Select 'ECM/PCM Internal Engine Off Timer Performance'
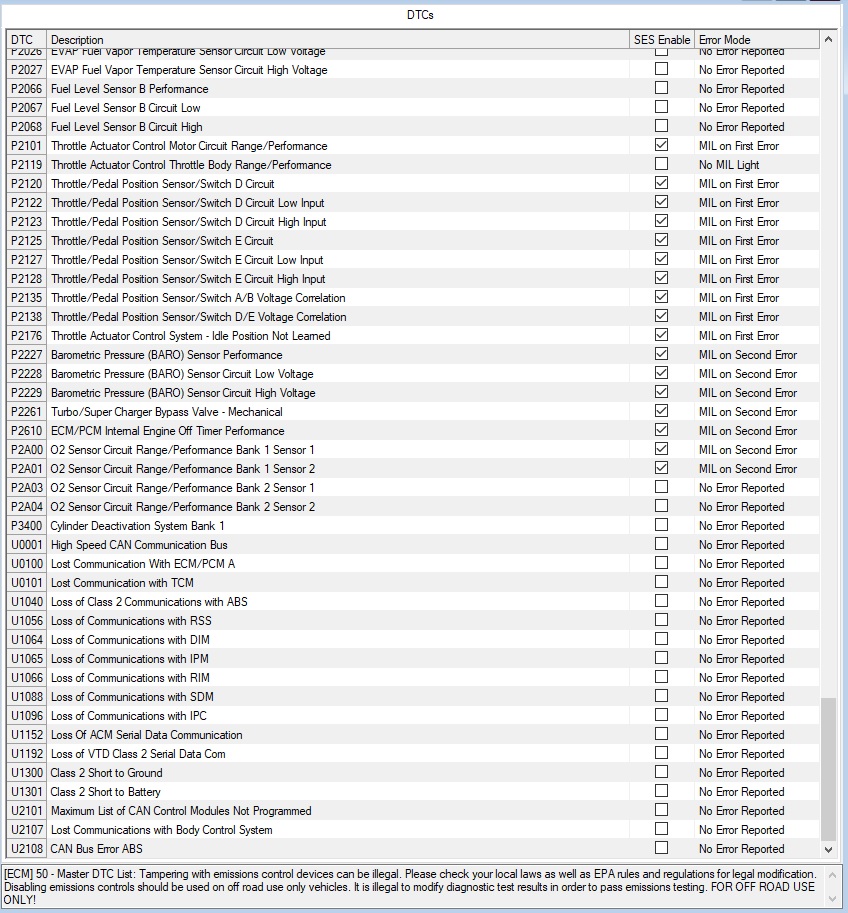Screen dimensions: 848x913 (168, 431)
